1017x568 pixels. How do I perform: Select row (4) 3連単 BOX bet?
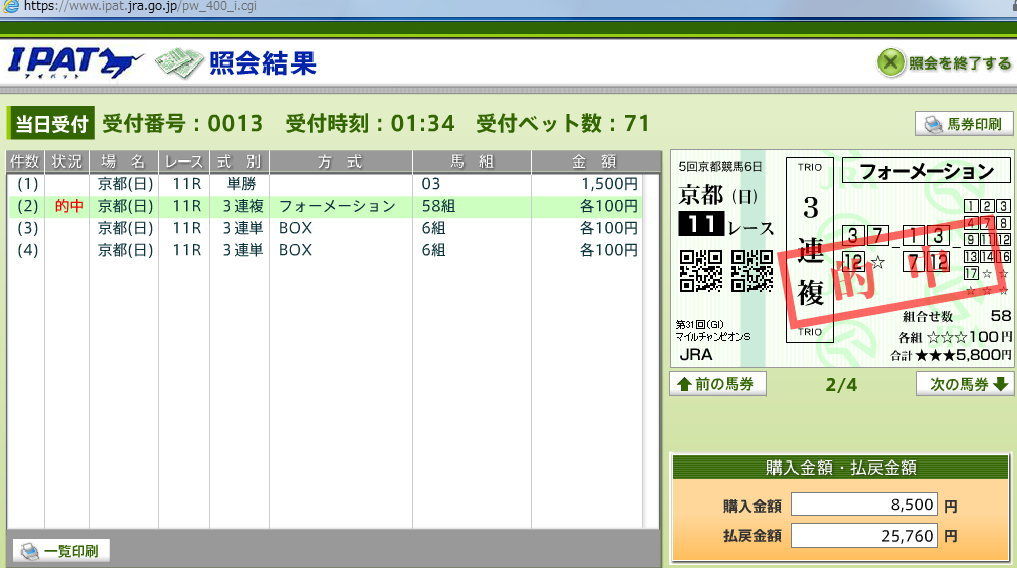tap(324, 250)
